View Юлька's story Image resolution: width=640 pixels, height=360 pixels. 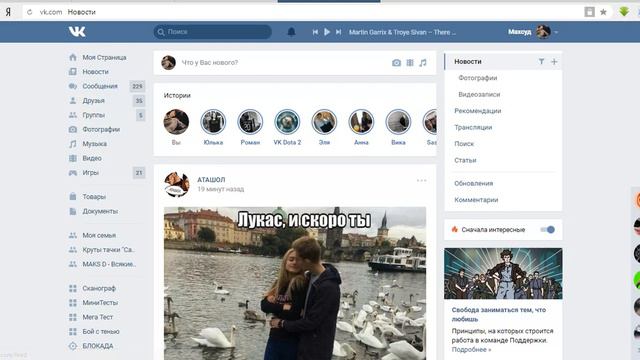(213, 122)
